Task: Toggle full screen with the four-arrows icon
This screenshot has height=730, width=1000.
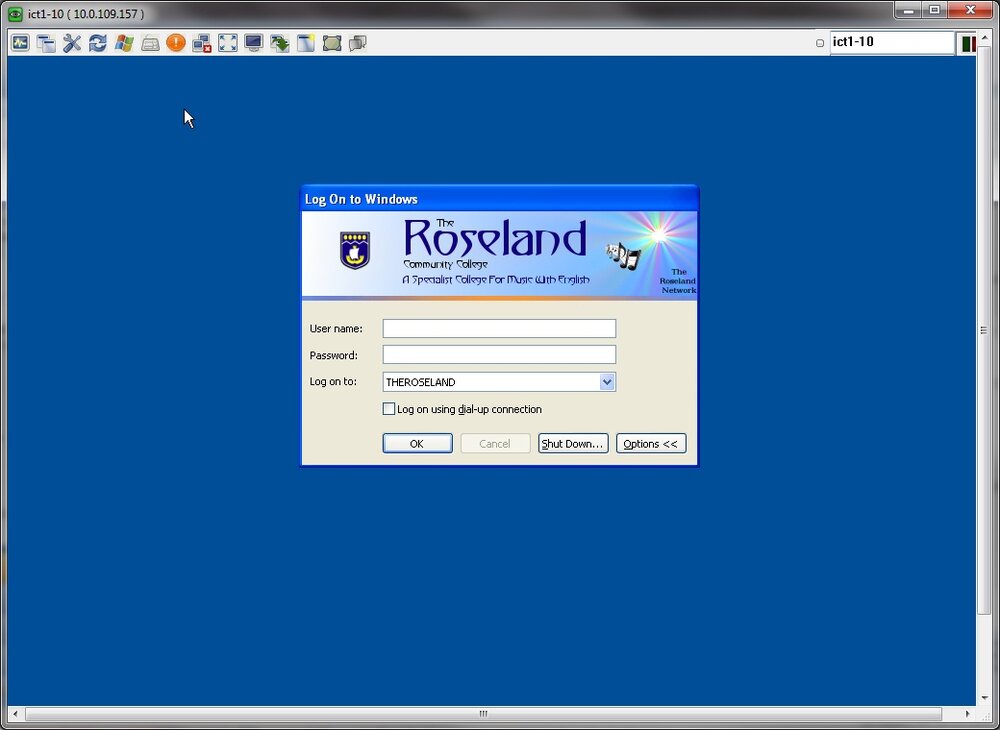Action: tap(228, 43)
